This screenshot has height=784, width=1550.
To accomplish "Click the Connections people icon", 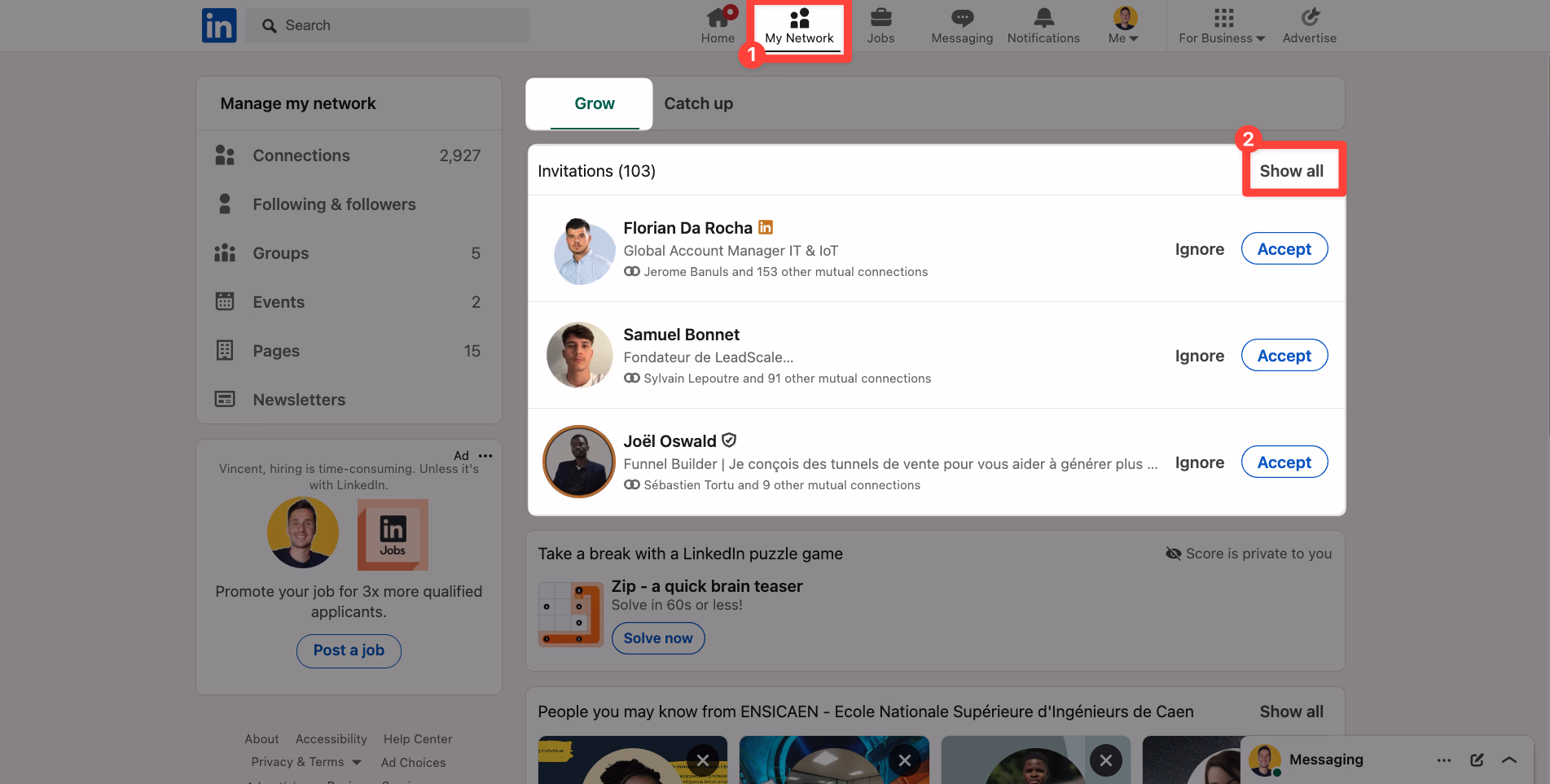I will [x=225, y=155].
